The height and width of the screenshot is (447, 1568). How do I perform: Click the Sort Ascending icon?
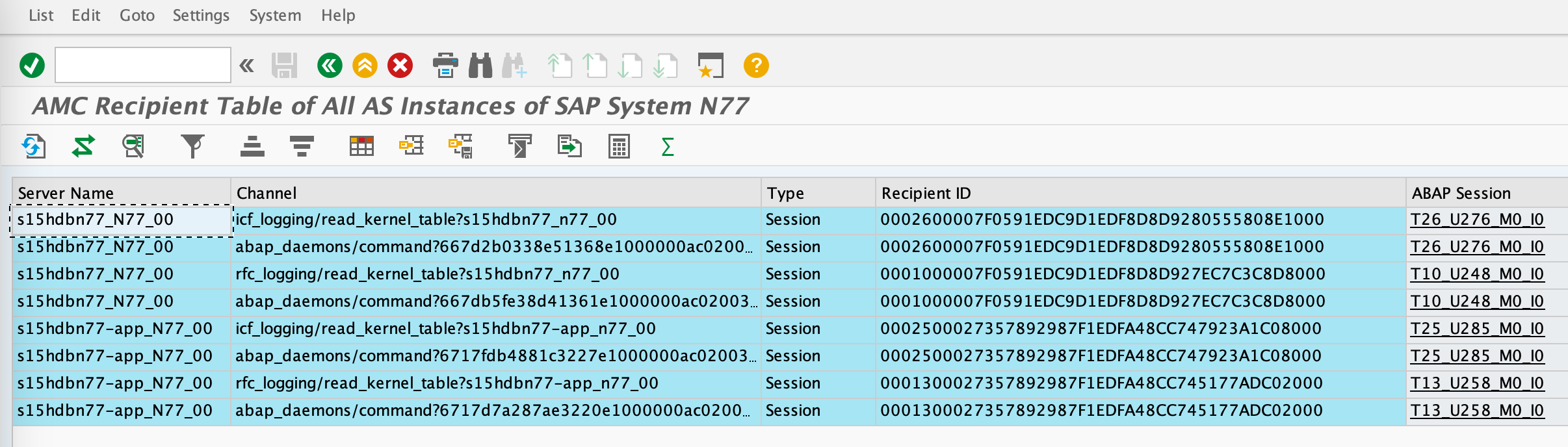(252, 146)
